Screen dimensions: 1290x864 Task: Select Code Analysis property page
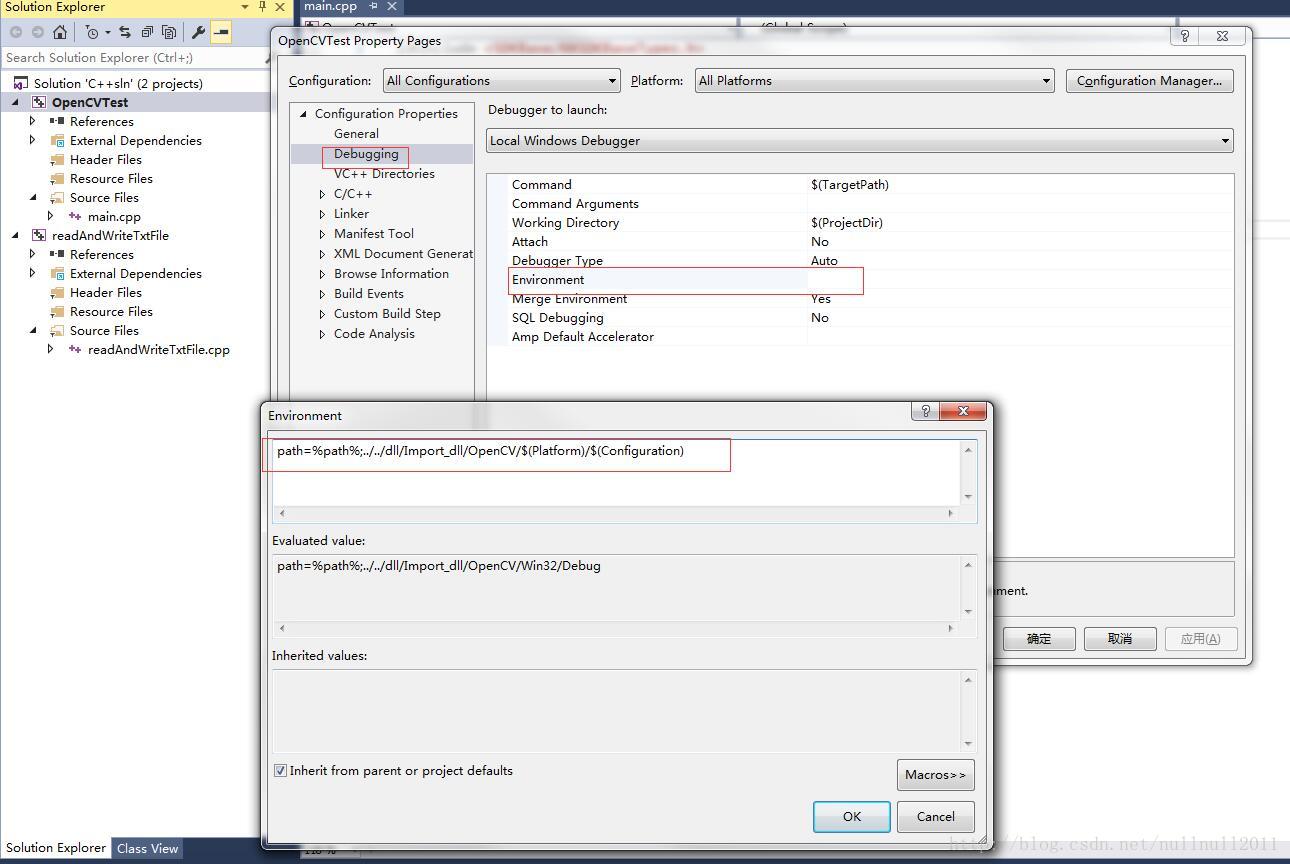point(374,334)
